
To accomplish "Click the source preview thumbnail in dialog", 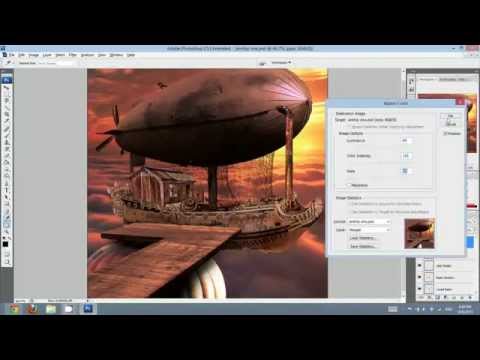I will click(419, 234).
